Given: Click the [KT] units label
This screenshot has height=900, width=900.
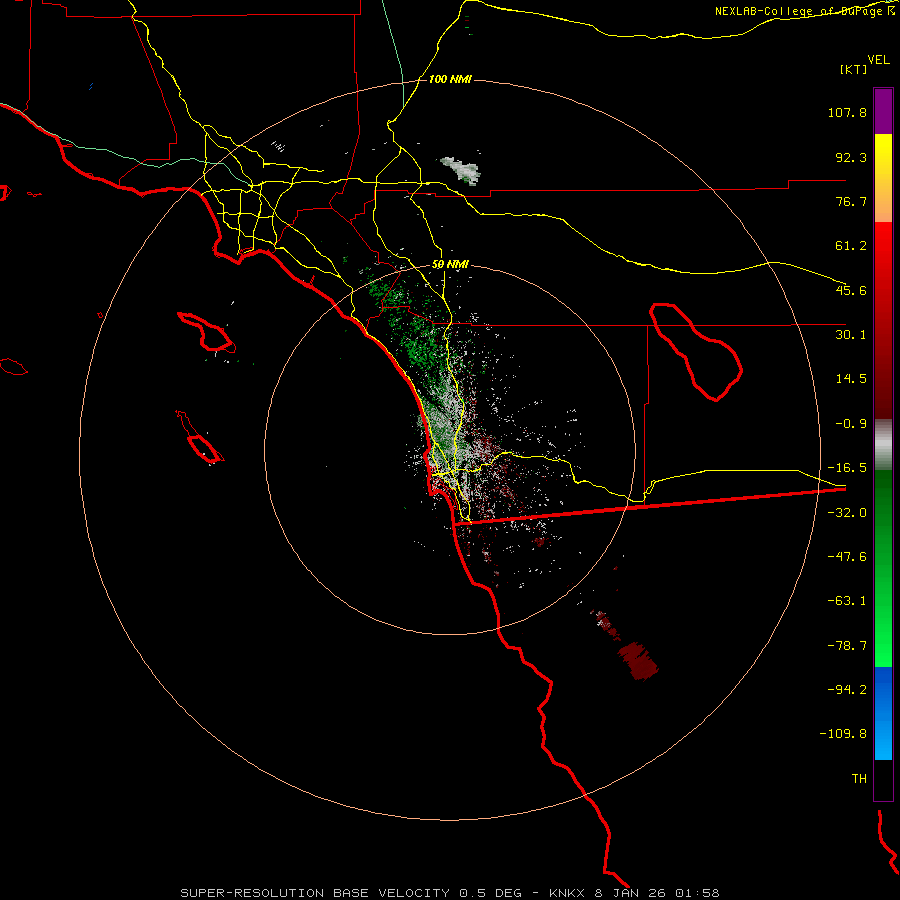Looking at the screenshot, I should (854, 69).
